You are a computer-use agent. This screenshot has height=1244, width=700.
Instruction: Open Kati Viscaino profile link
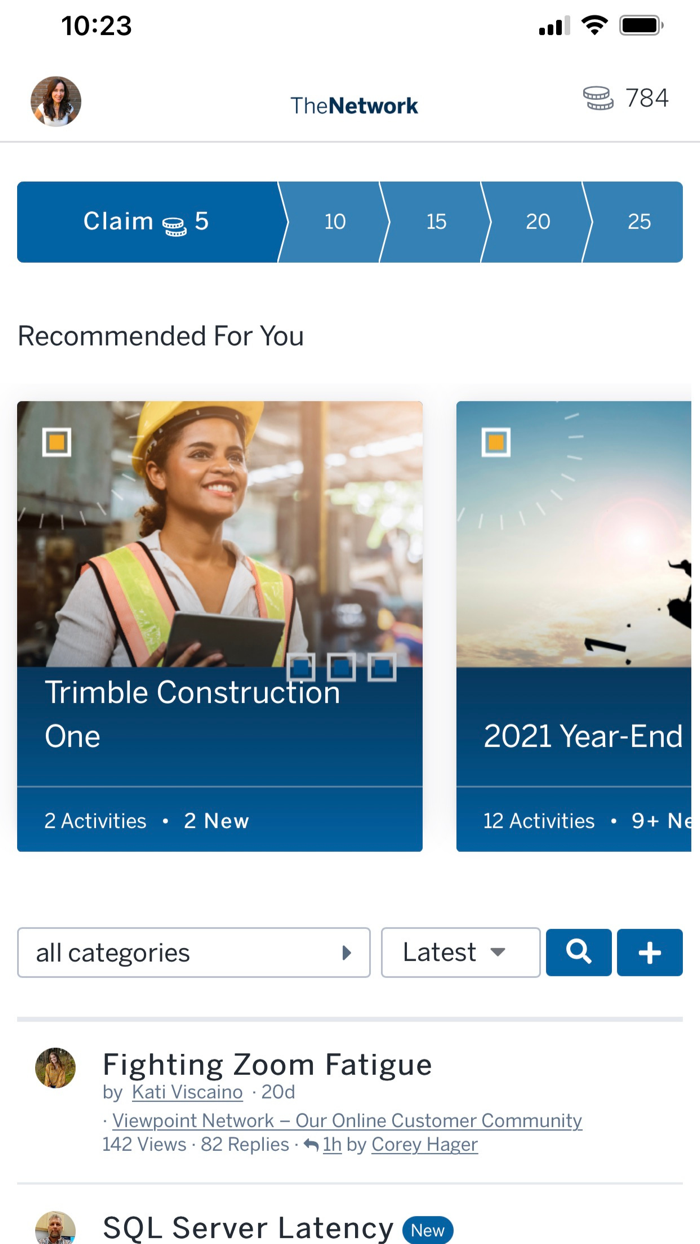[187, 1092]
